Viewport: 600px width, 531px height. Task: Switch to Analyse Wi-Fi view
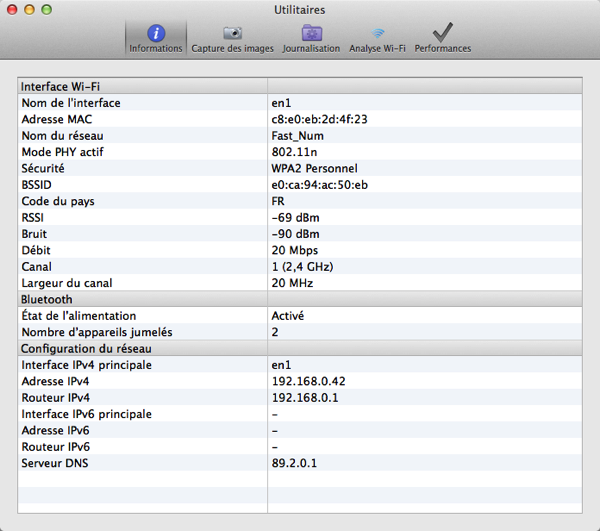point(378,37)
